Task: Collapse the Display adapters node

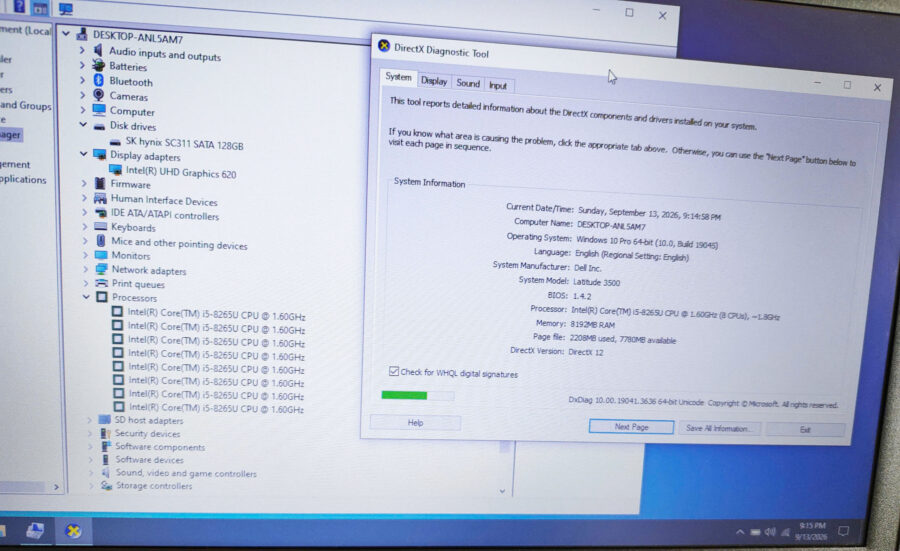Action: coord(84,153)
